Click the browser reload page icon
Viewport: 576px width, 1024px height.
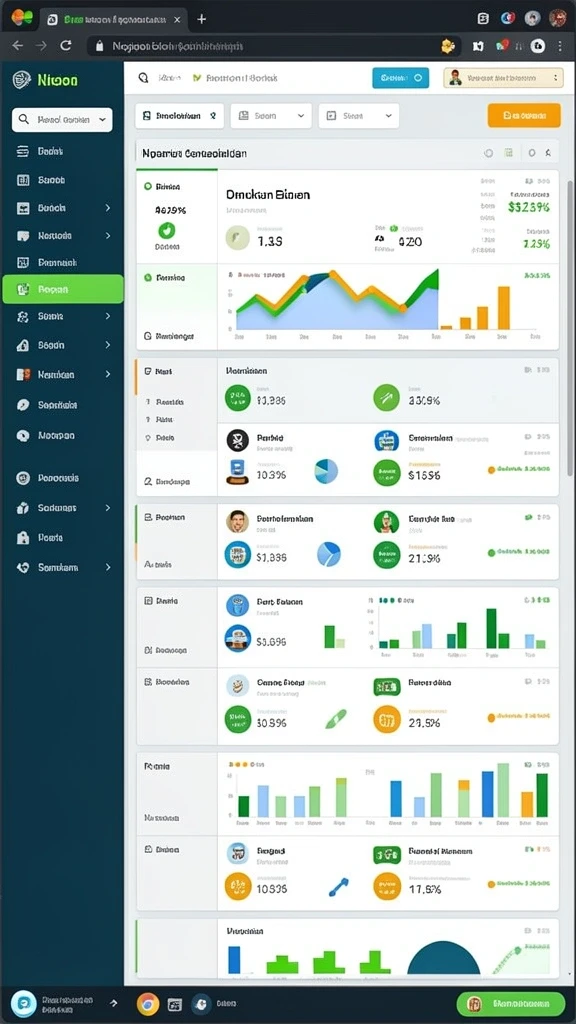pos(65,46)
